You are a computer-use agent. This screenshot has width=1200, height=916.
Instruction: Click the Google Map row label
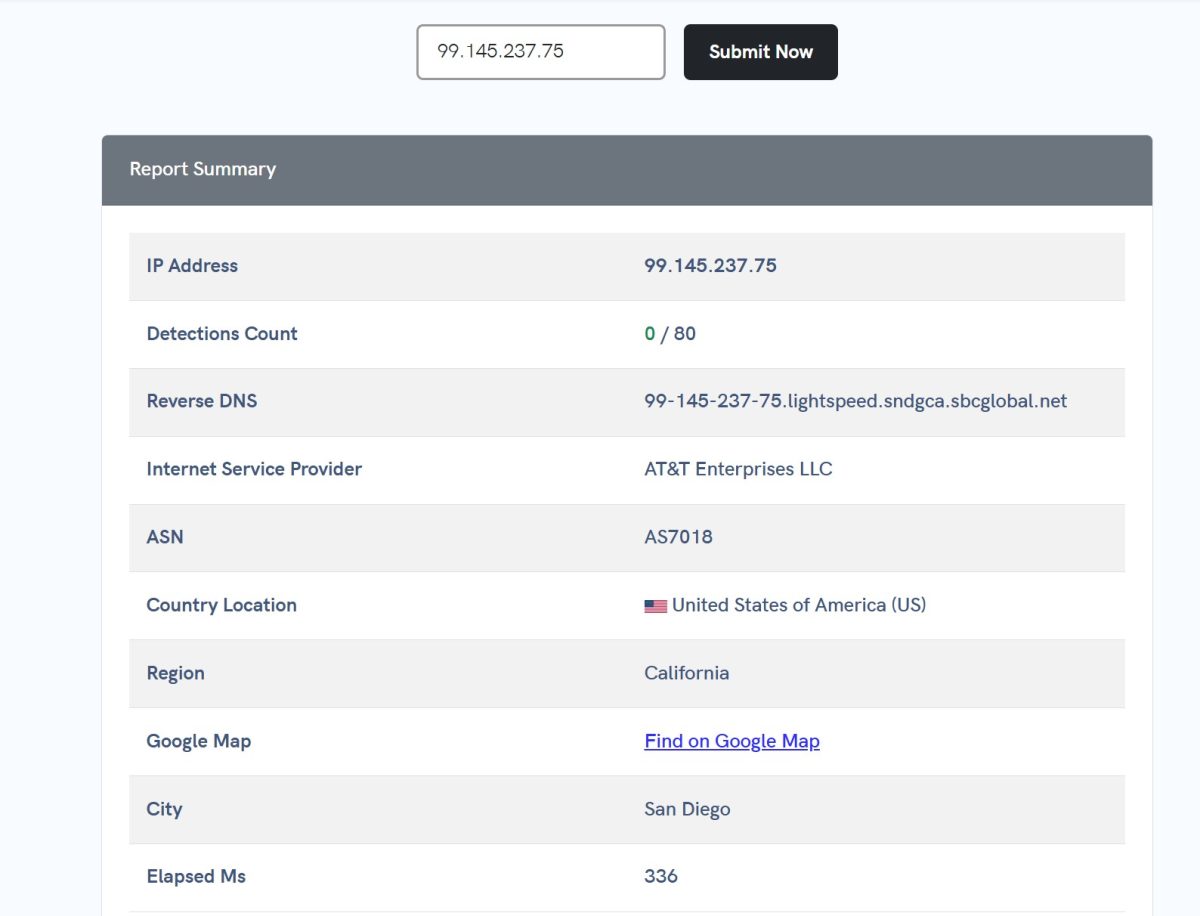199,741
